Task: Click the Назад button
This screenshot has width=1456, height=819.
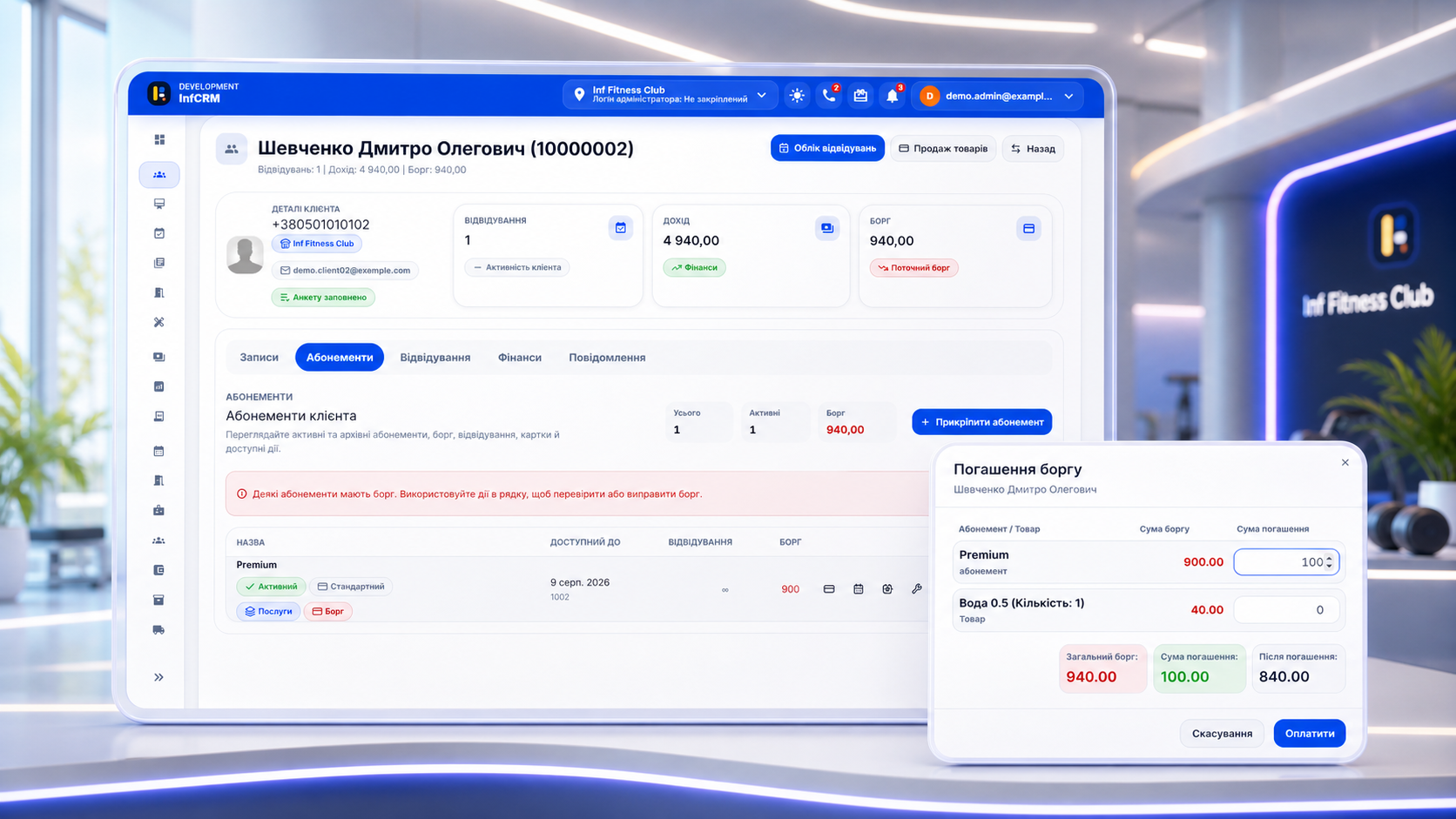Action: (1033, 149)
